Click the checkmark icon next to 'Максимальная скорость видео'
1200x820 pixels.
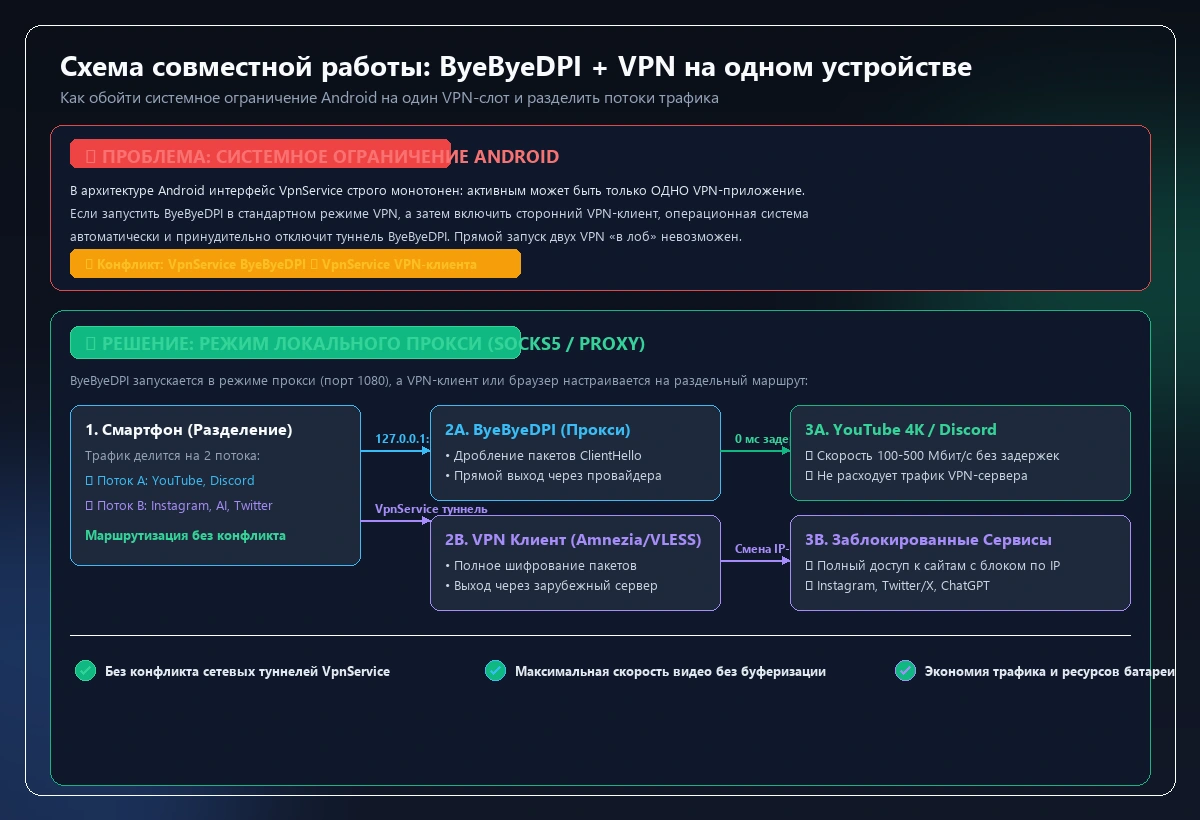(495, 671)
